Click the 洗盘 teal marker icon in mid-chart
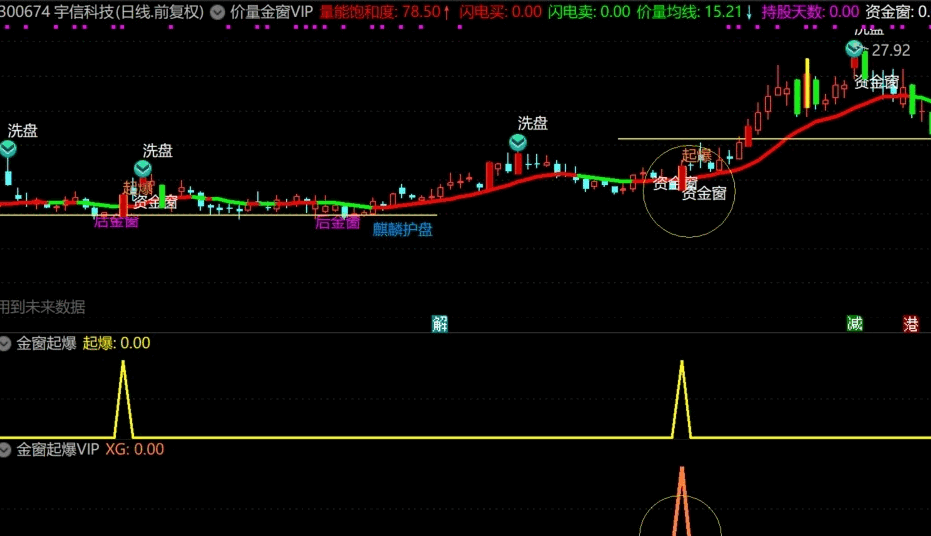This screenshot has height=536, width=931. point(518,142)
